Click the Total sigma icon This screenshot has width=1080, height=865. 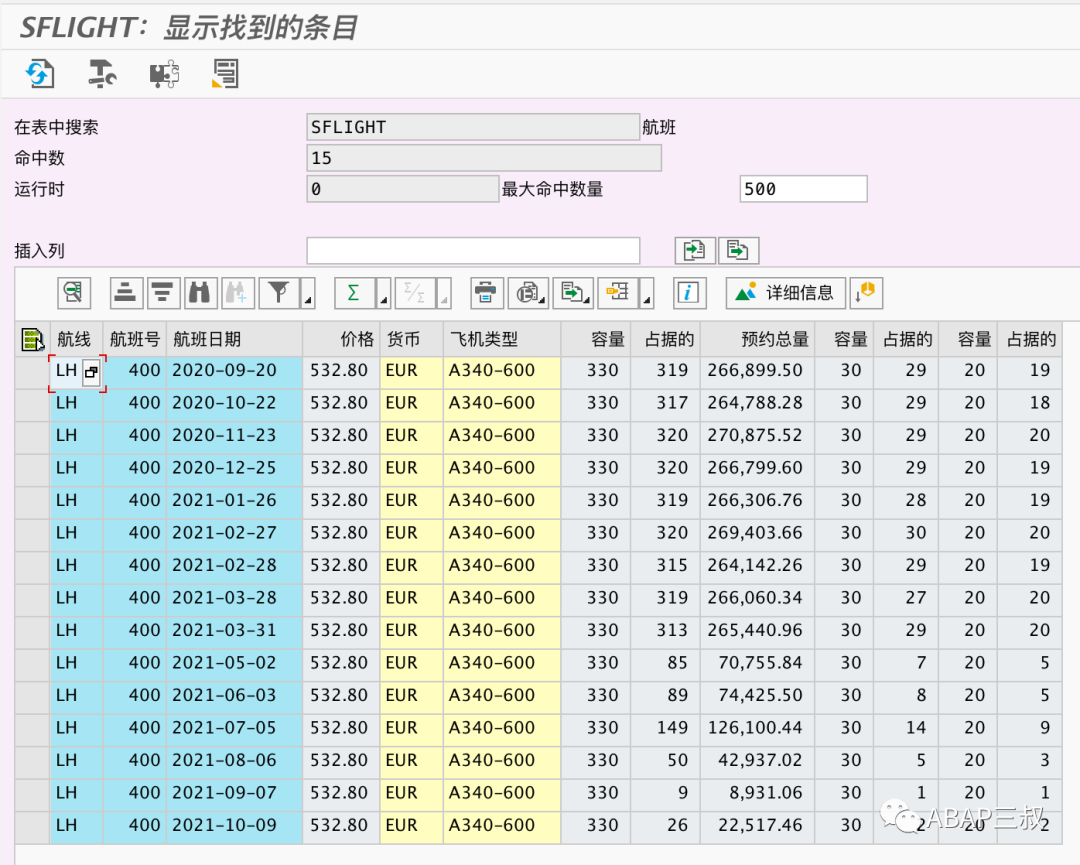354,293
